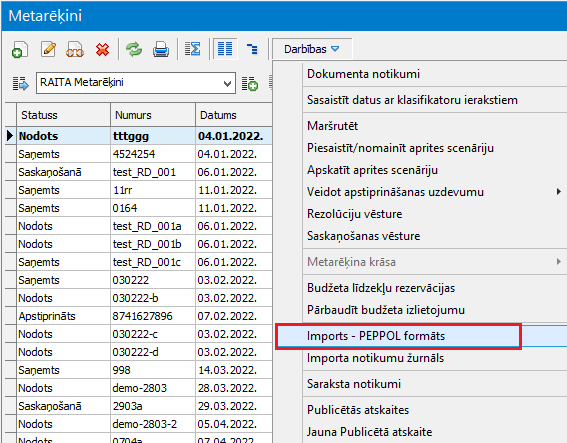567x443 pixels.
Task: Select Imports - PEPPOL formāts
Action: click(376, 336)
